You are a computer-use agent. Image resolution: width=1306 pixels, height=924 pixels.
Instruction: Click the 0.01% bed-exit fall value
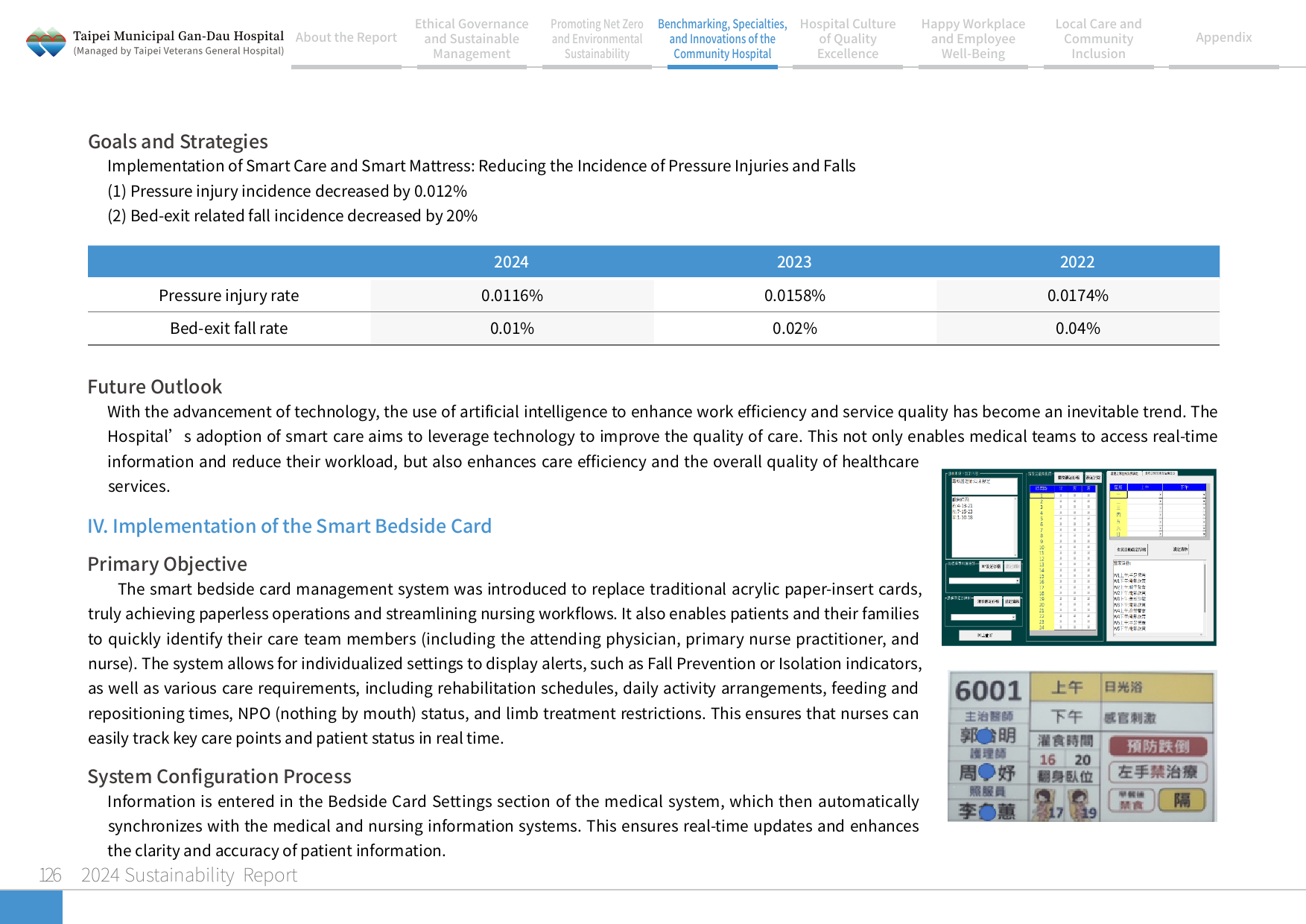(x=512, y=329)
